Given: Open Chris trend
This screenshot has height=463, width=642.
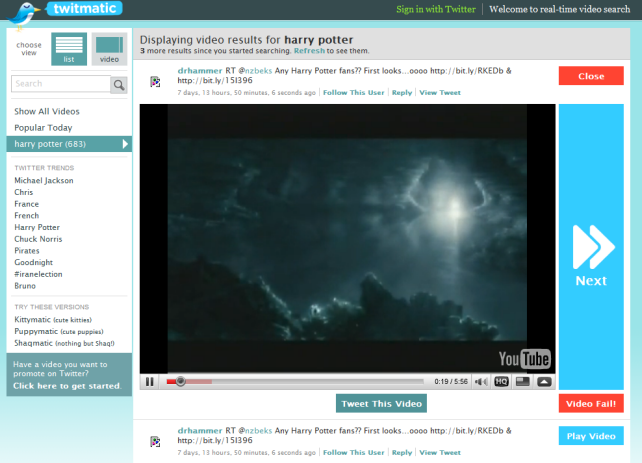Looking at the screenshot, I should [24, 192].
